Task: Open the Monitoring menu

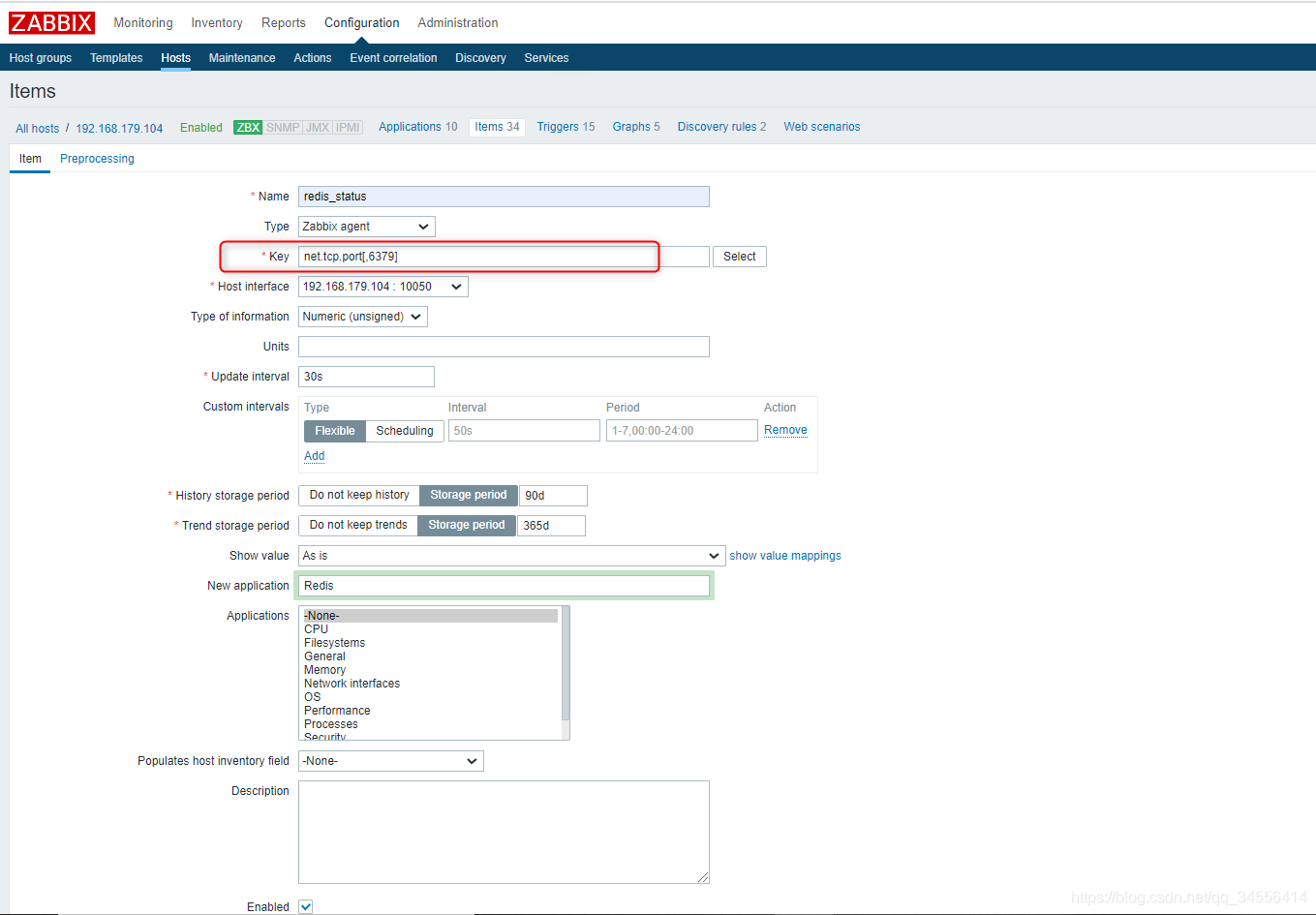Action: click(142, 22)
